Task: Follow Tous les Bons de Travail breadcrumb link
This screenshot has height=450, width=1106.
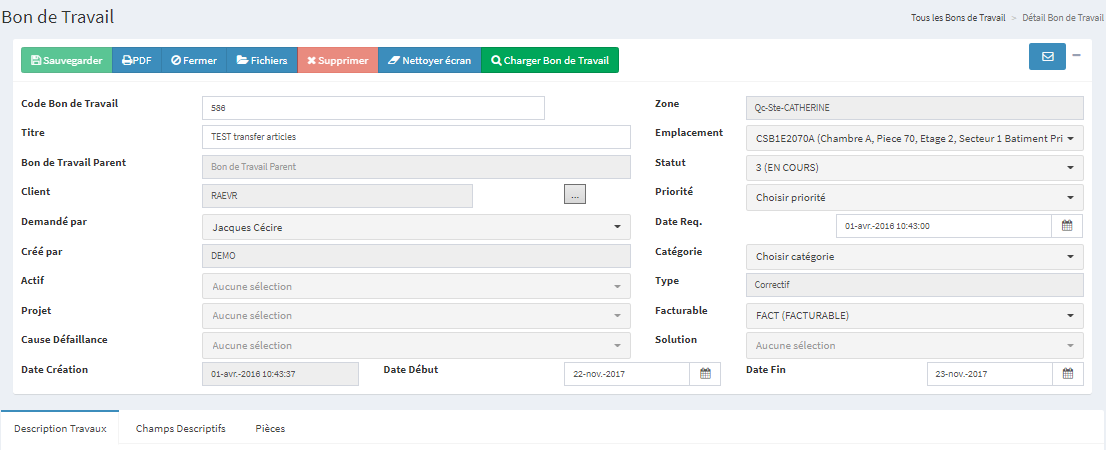Action: 958,18
